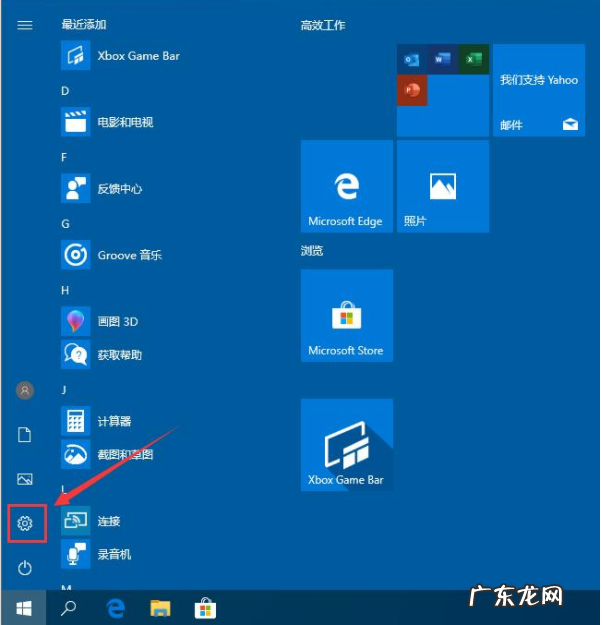Viewport: 602px width, 625px height.
Task: Open PowerPoint from the Office tile
Action: [x=412, y=90]
